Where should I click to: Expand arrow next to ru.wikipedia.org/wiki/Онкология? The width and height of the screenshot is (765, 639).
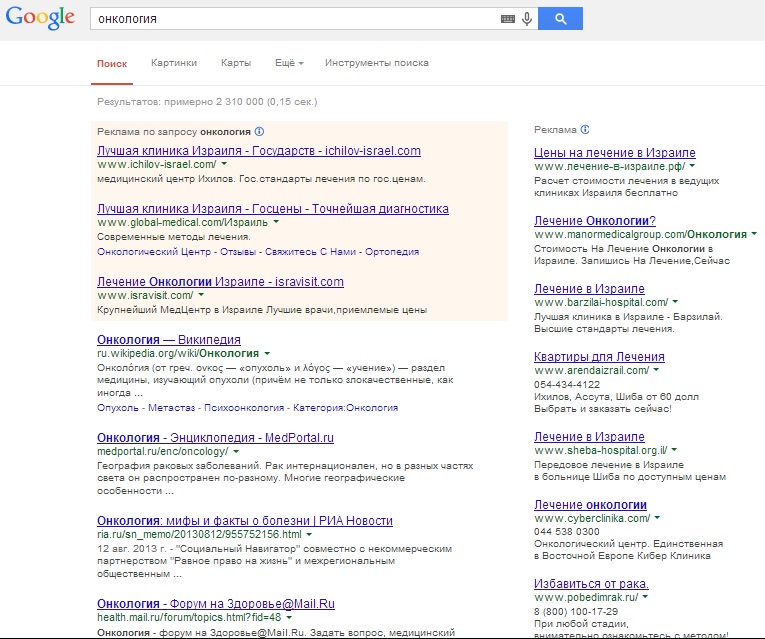pos(267,353)
